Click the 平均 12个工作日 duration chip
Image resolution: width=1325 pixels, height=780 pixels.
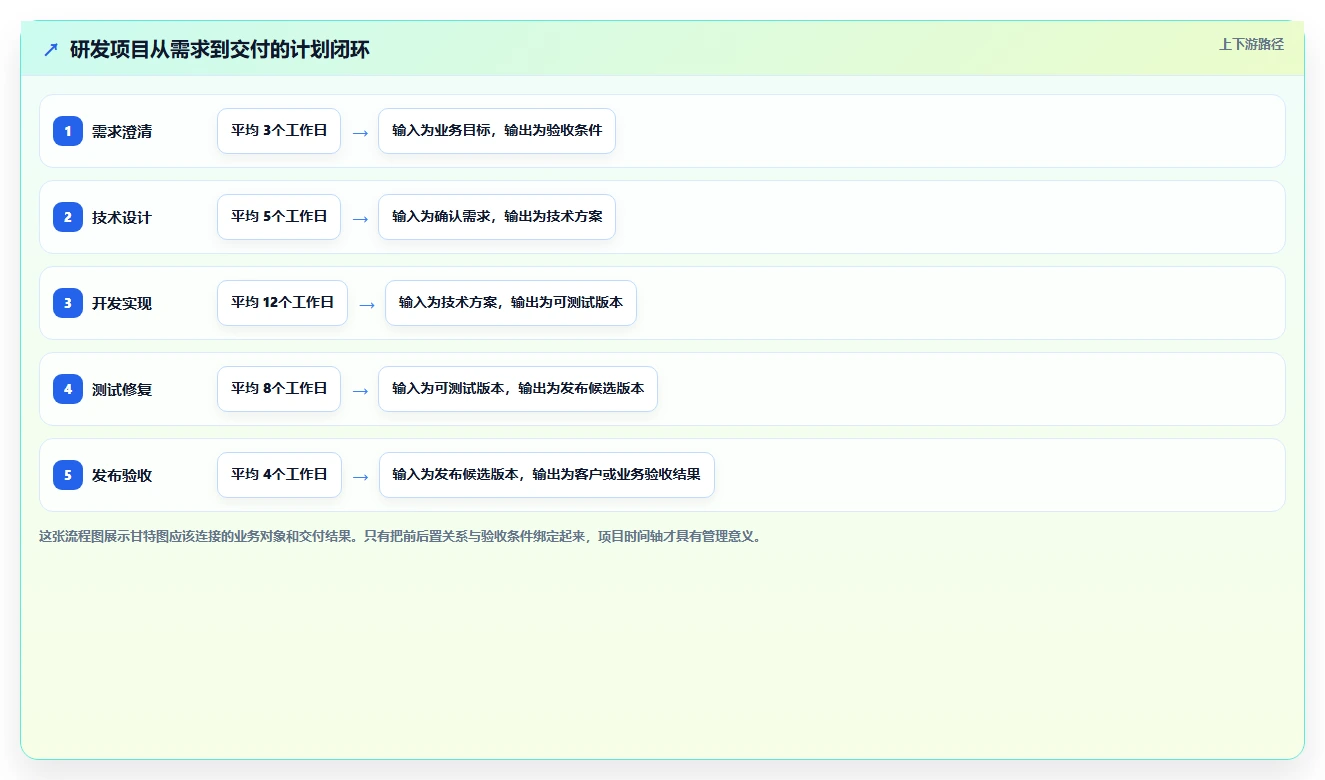pos(282,303)
